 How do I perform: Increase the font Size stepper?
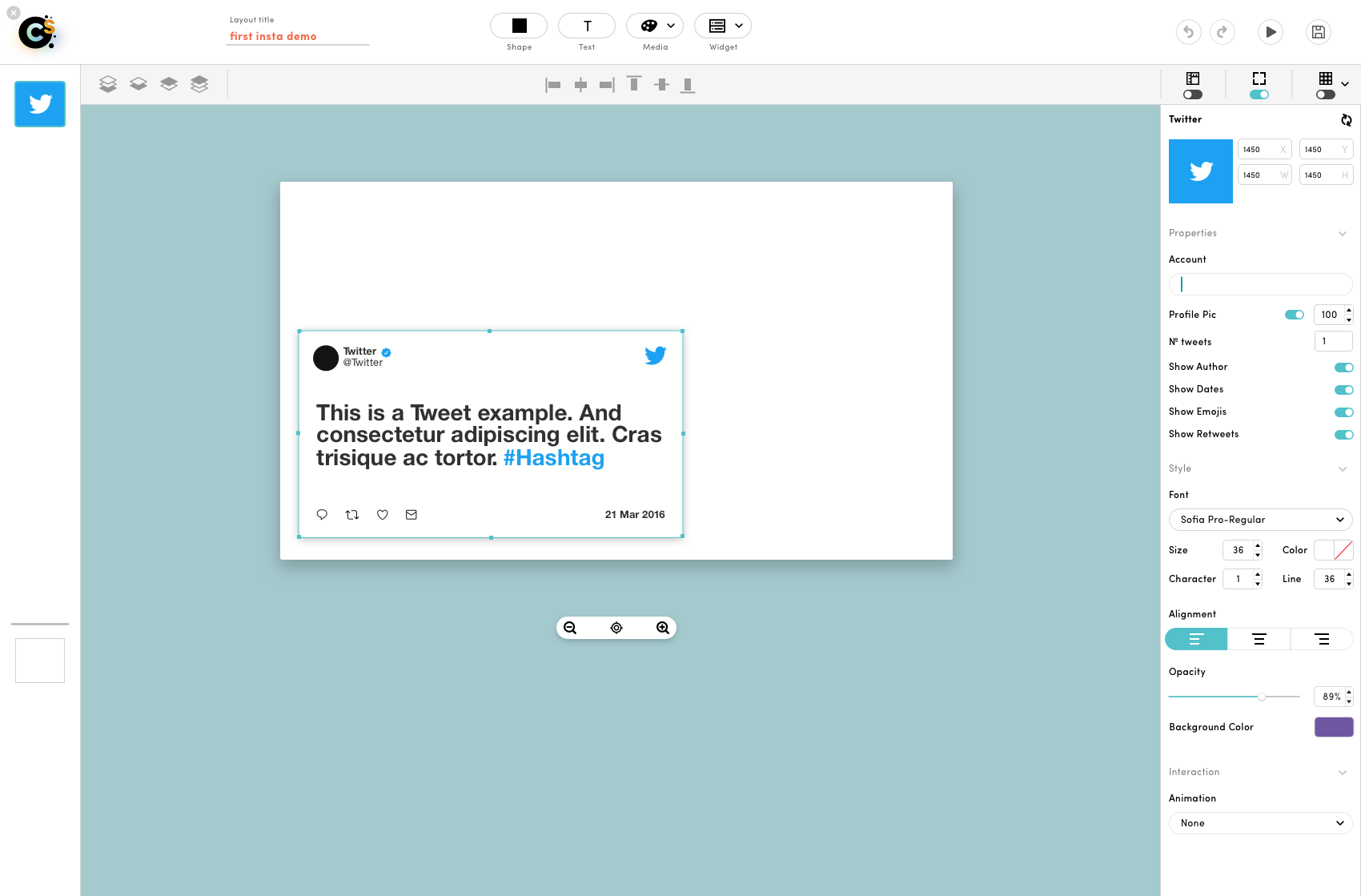click(1258, 546)
